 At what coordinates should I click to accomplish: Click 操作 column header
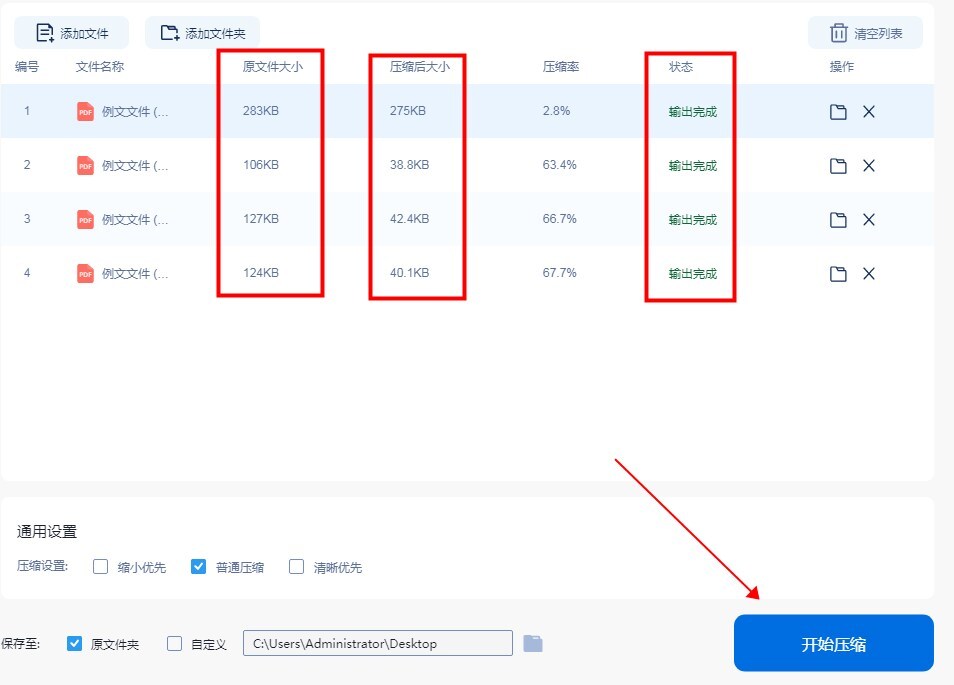[x=842, y=67]
